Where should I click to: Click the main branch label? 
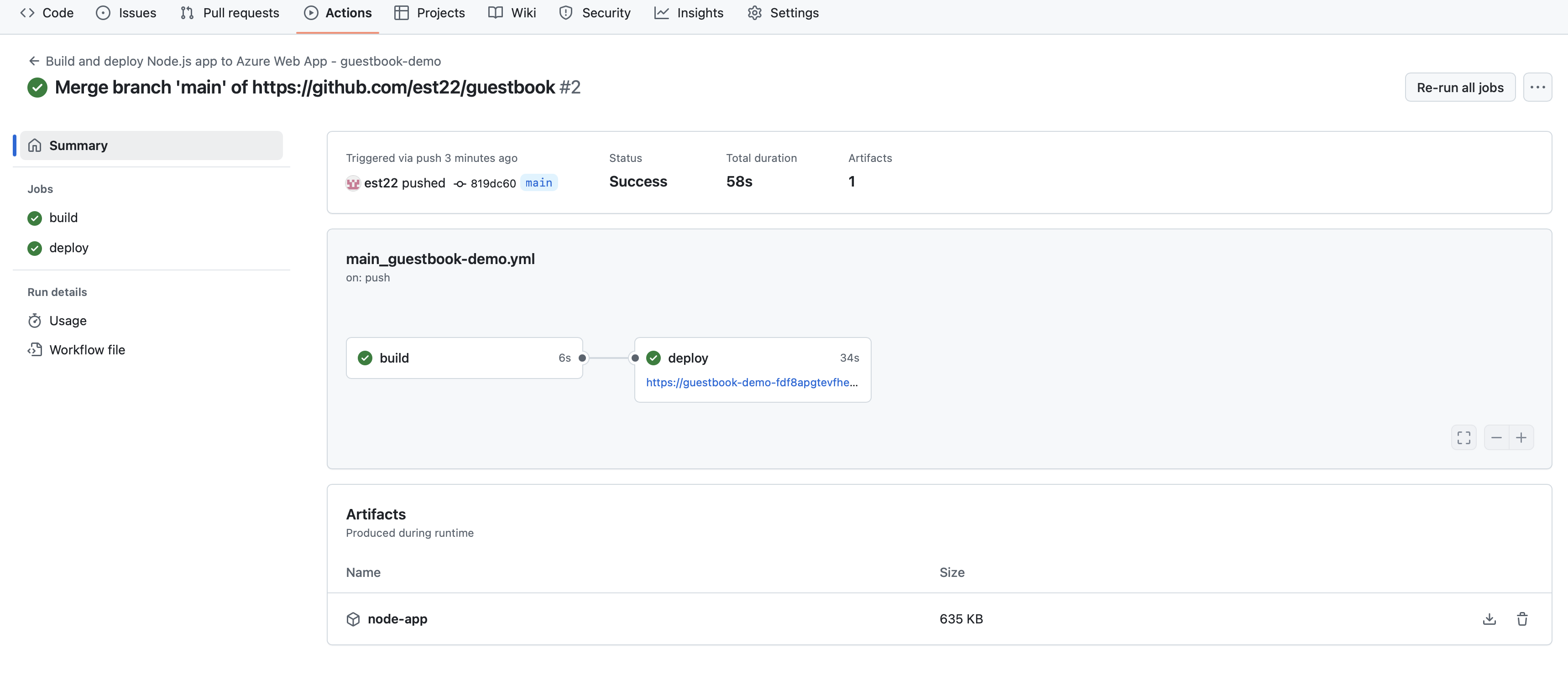coord(538,182)
